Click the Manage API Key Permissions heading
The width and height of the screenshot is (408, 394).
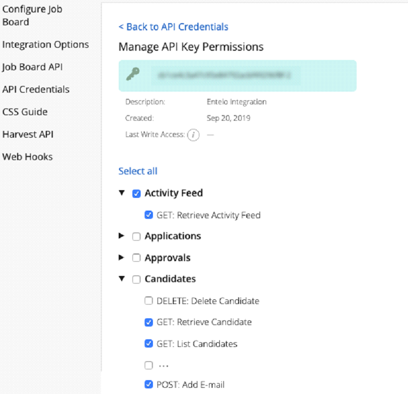pos(191,47)
